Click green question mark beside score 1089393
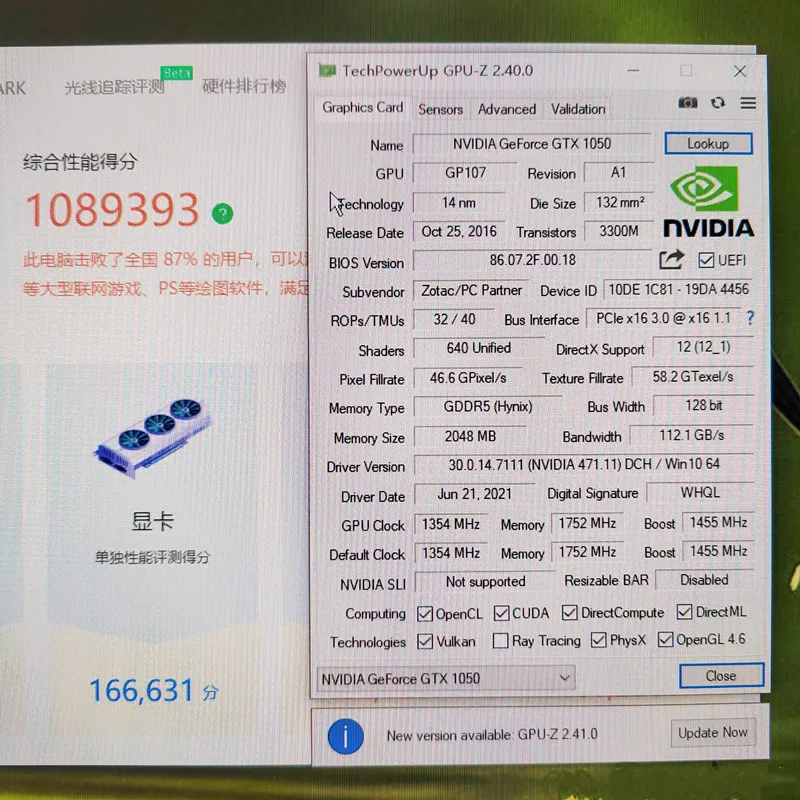The image size is (800, 800). point(222,213)
